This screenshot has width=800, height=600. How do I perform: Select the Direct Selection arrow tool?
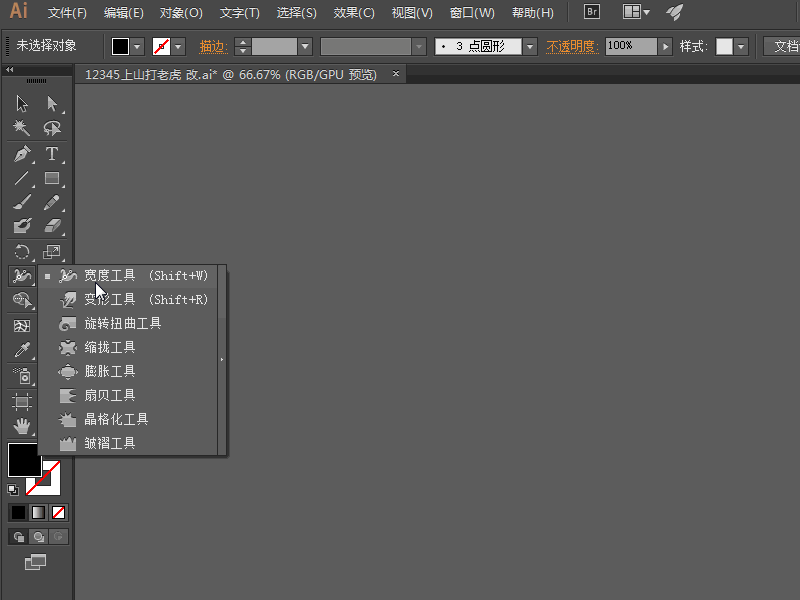[52, 103]
